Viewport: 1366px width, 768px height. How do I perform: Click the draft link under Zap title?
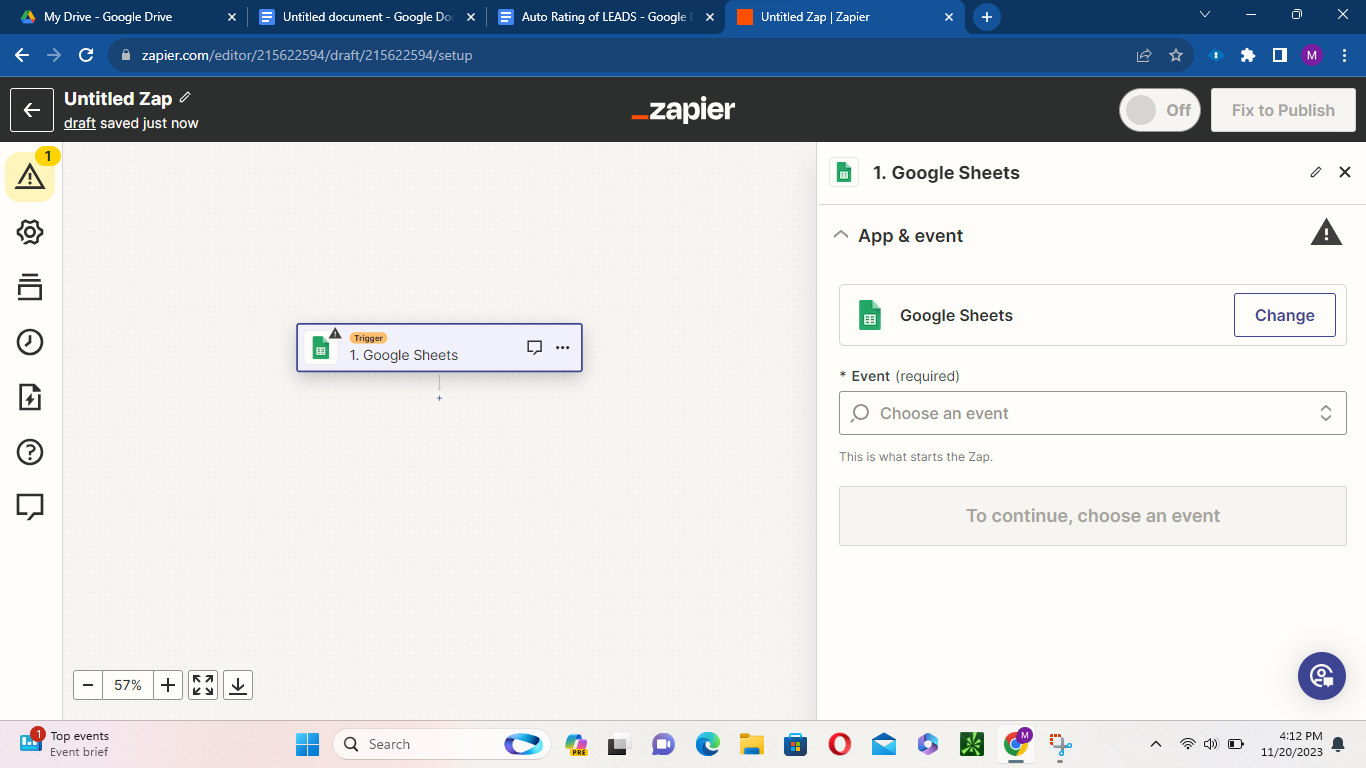[80, 123]
